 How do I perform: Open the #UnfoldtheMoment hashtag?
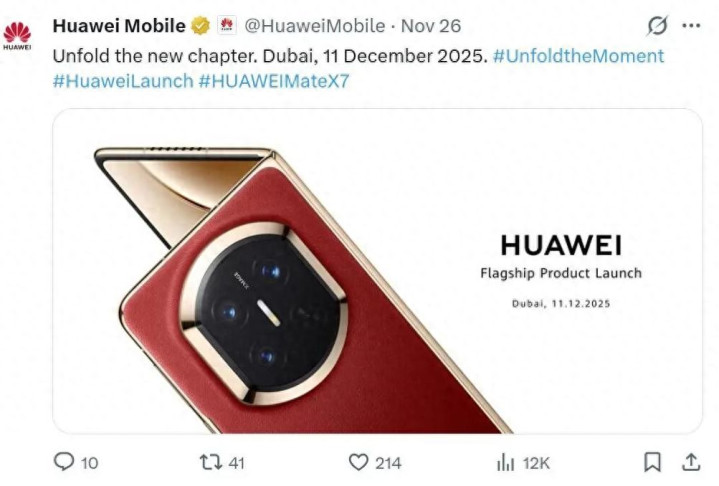click(x=578, y=56)
